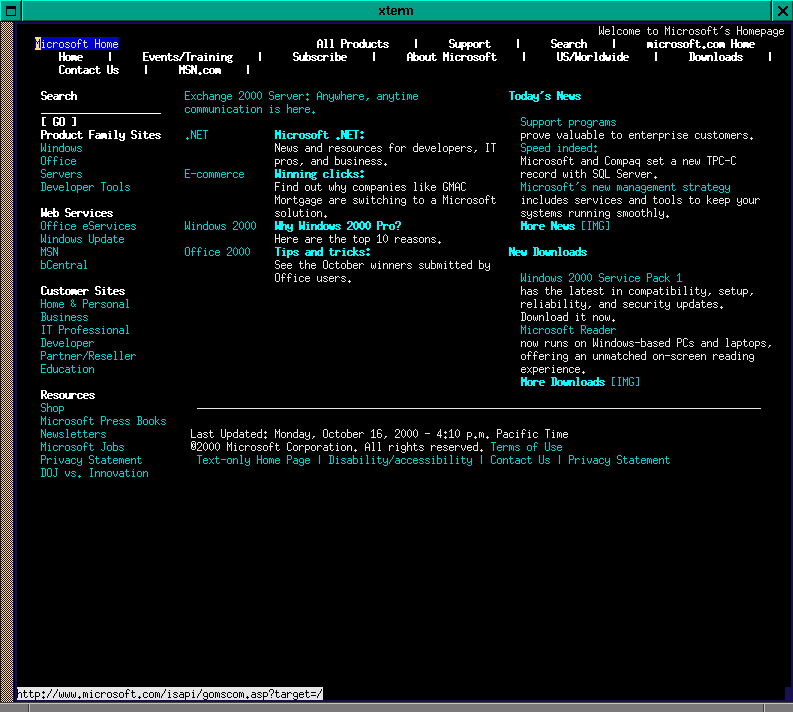Open the Events/Training navigation link
This screenshot has height=712, width=793.
pos(187,57)
